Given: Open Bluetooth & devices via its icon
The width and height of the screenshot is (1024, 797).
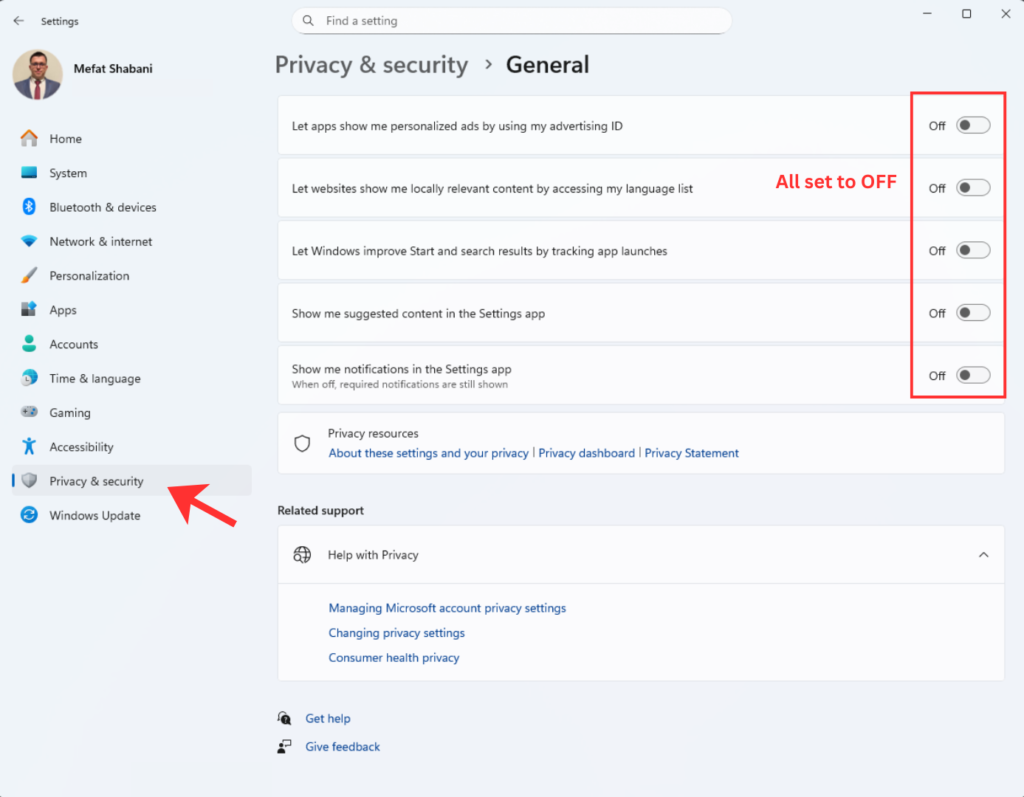Looking at the screenshot, I should tap(29, 207).
